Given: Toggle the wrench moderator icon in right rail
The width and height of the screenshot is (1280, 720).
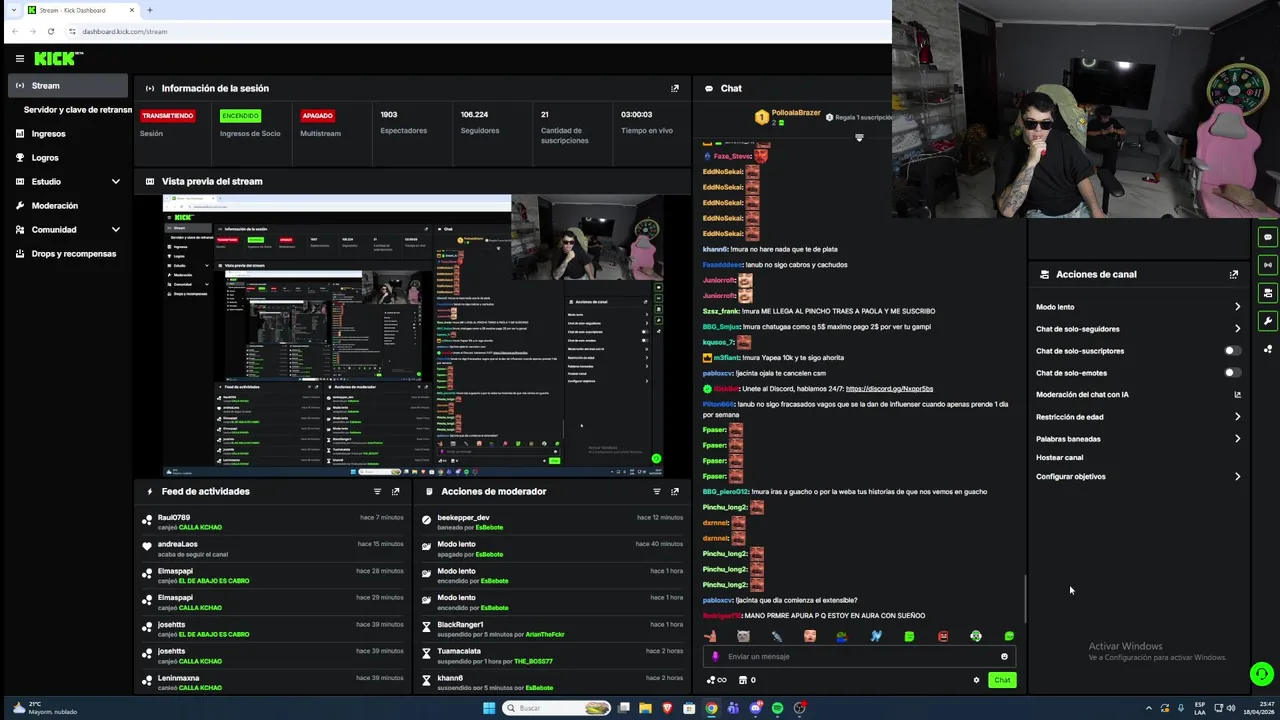Looking at the screenshot, I should [1268, 321].
